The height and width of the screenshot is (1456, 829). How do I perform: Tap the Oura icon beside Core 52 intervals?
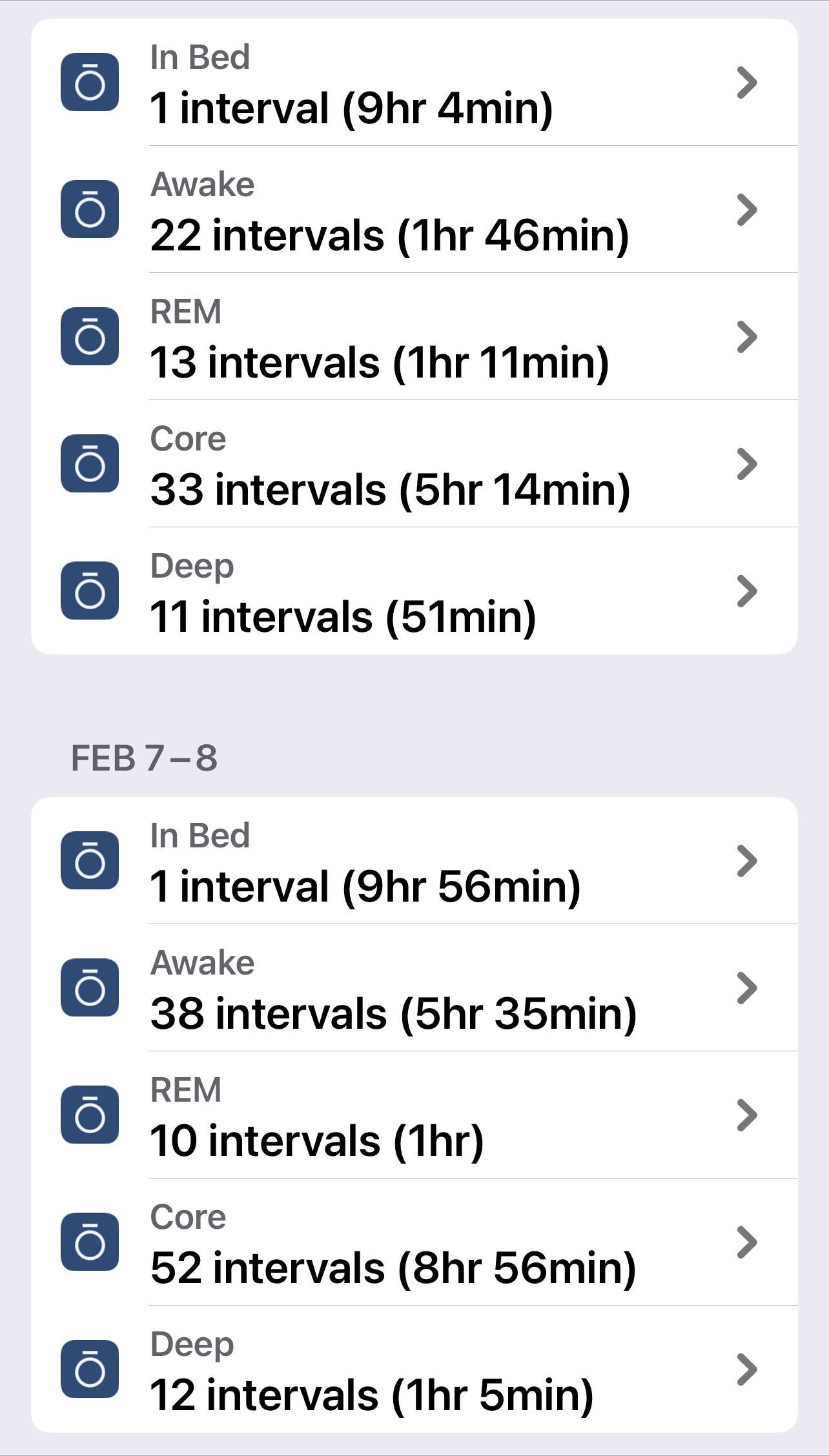90,1242
